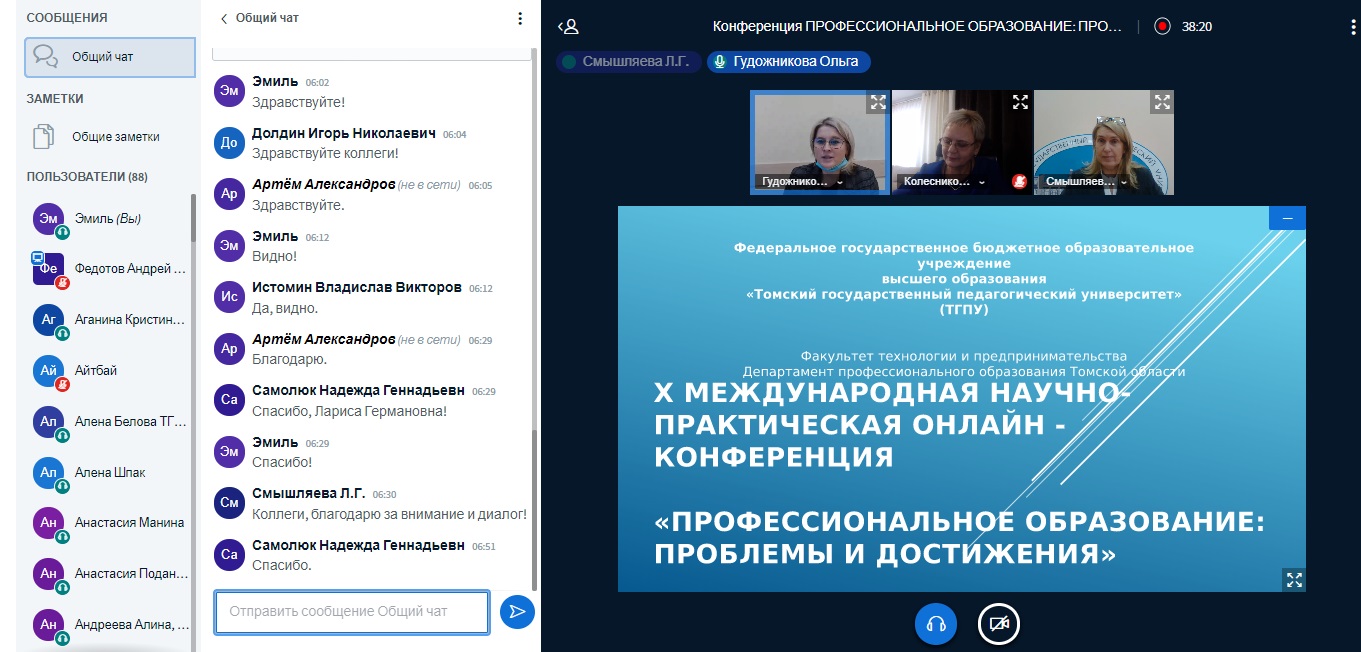Toggle the user list panel icon
1361x652 pixels.
[x=568, y=27]
